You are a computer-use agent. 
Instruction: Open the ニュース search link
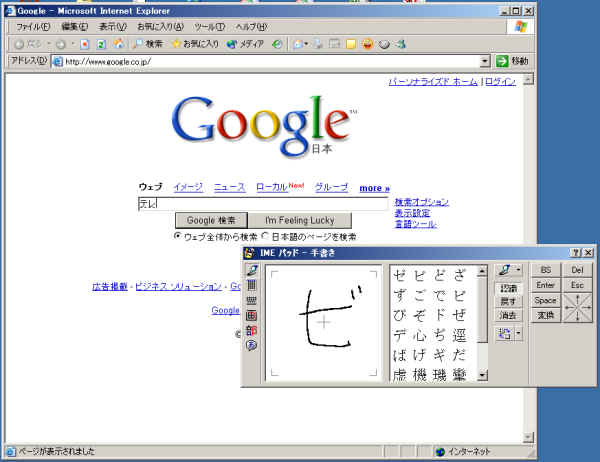pyautogui.click(x=229, y=187)
